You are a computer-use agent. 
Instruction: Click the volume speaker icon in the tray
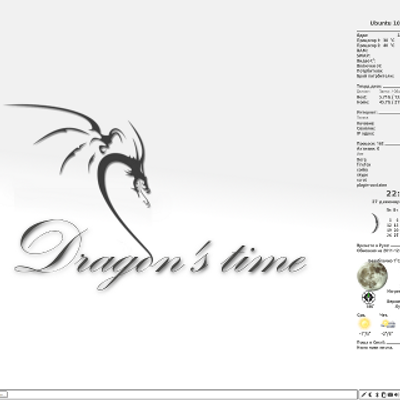(x=396, y=395)
